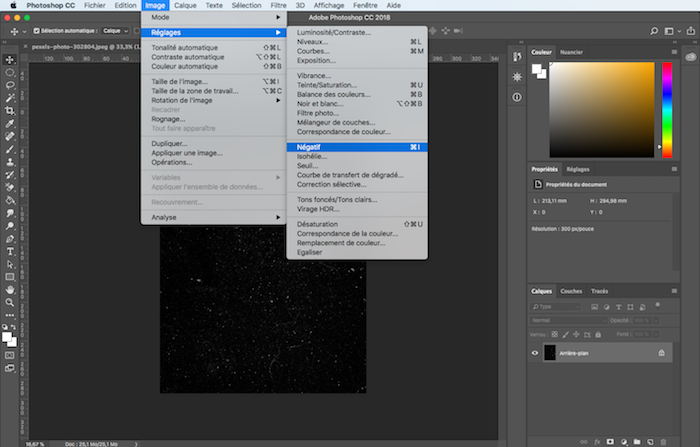The height and width of the screenshot is (447, 700).
Task: Select the Magic Wand tool
Action: (x=10, y=98)
